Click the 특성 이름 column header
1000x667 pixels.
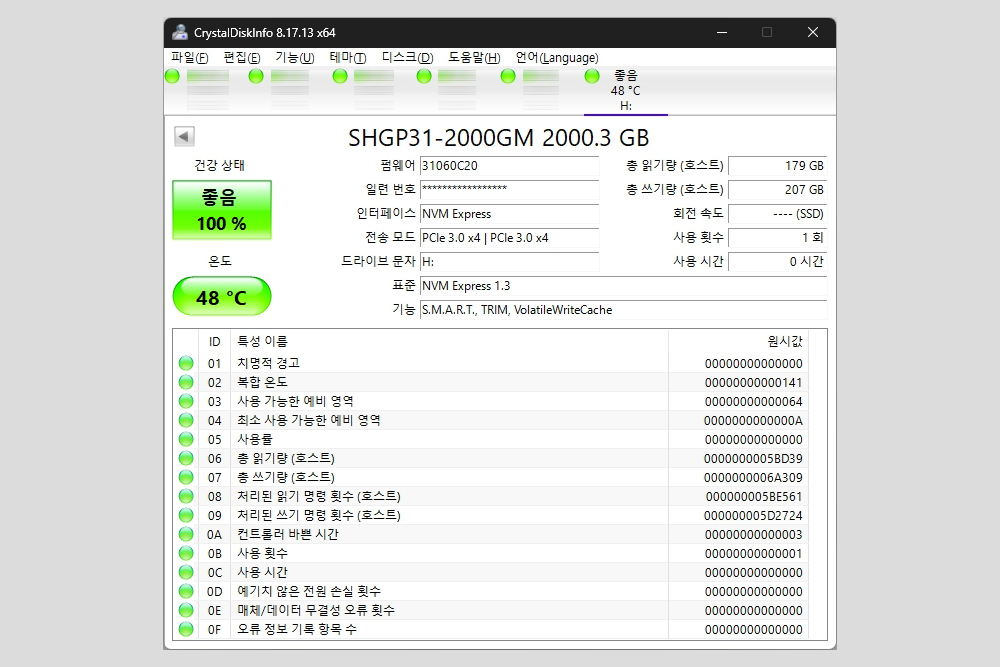coord(449,342)
